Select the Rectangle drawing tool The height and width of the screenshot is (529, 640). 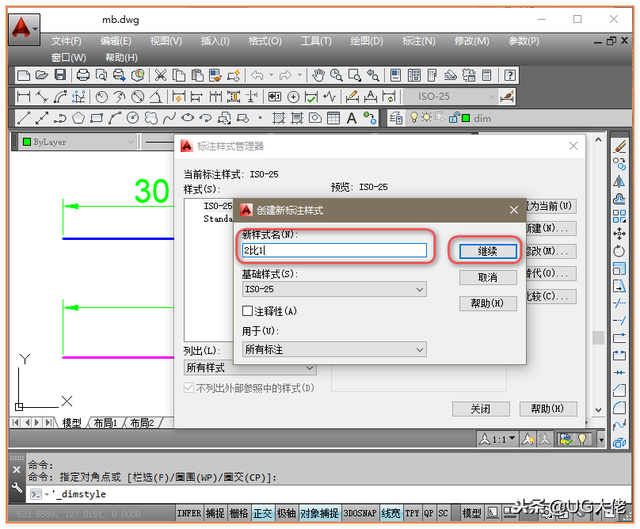click(96, 118)
